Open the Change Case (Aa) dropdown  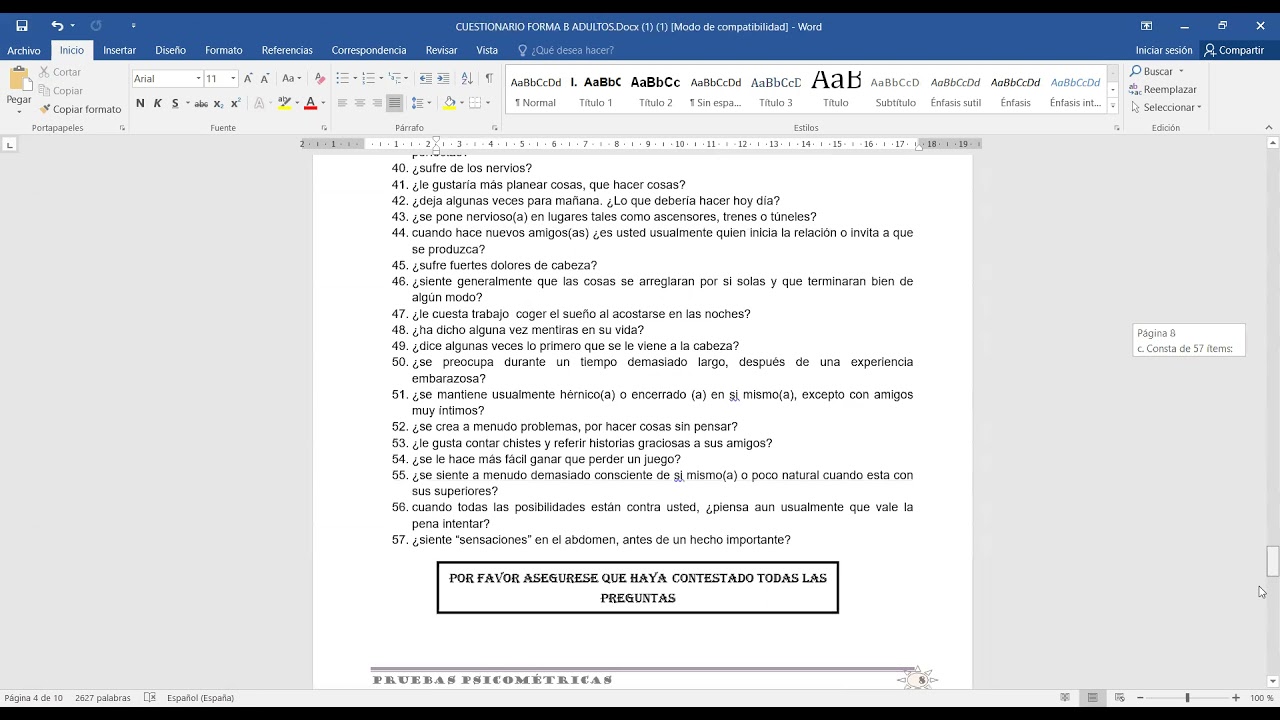coord(291,78)
